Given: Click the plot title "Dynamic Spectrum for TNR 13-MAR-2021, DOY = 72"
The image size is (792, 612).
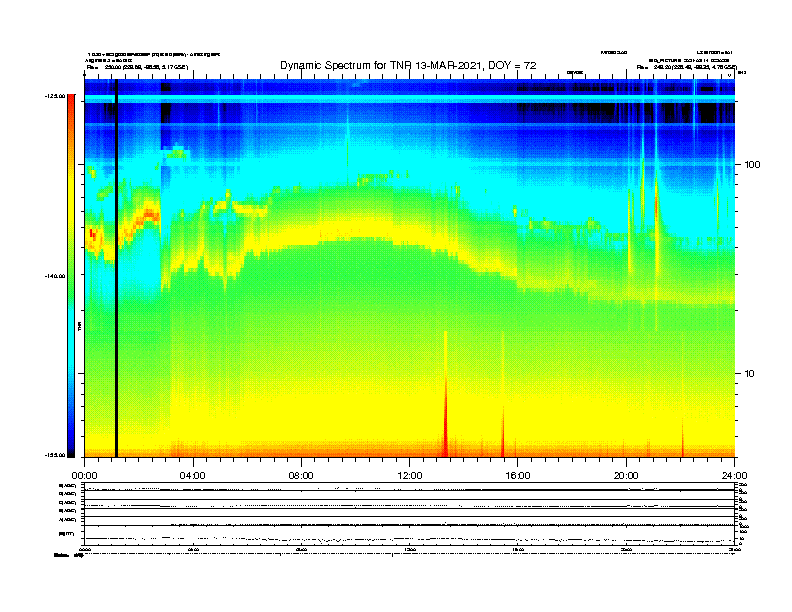Looking at the screenshot, I should pyautogui.click(x=408, y=65).
